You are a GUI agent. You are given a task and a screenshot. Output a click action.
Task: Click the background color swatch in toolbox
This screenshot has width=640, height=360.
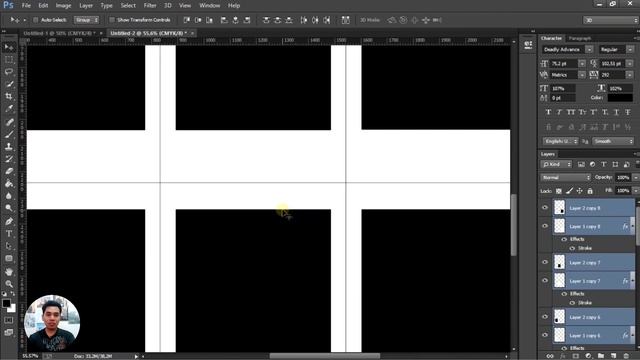[x=13, y=309]
